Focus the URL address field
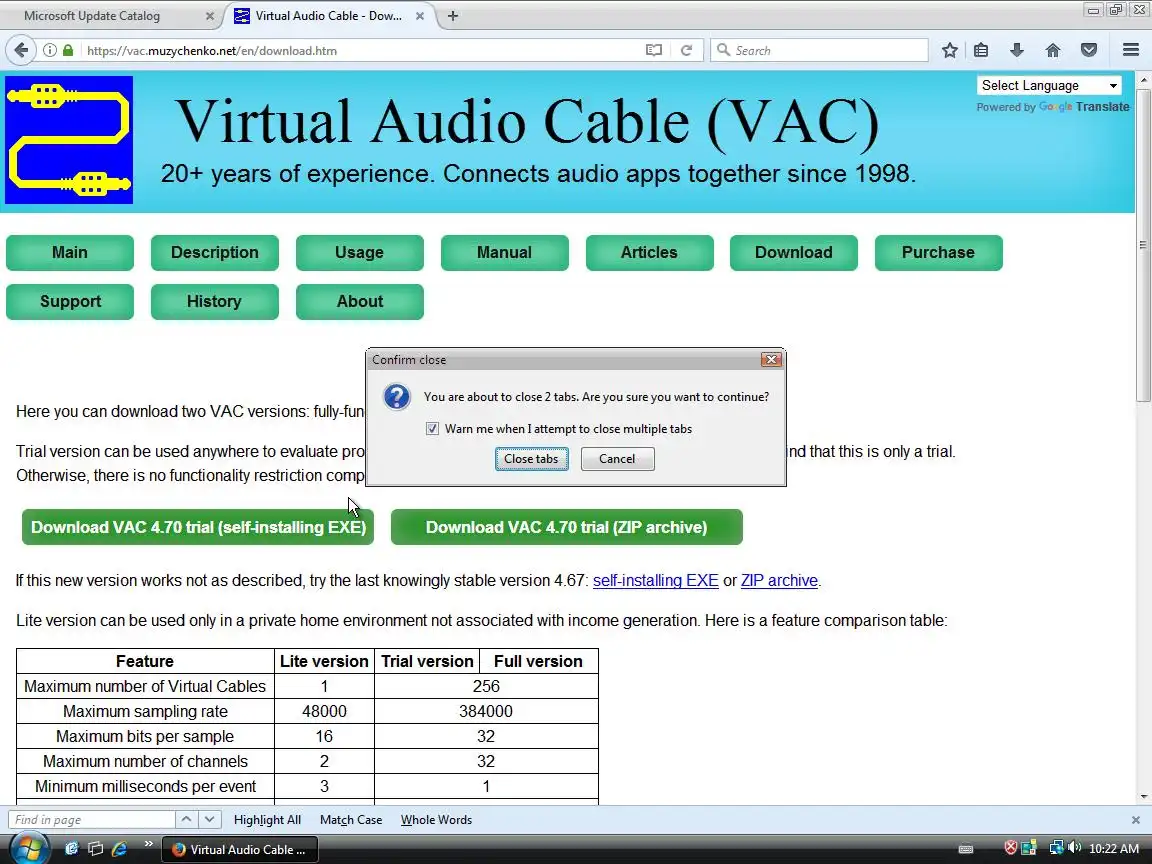Screen dimensions: 1152x864 point(360,50)
